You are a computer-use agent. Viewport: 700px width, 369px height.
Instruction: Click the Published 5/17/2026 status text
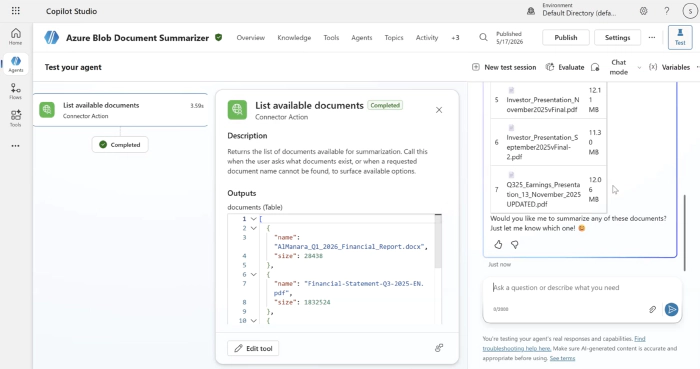pos(509,37)
